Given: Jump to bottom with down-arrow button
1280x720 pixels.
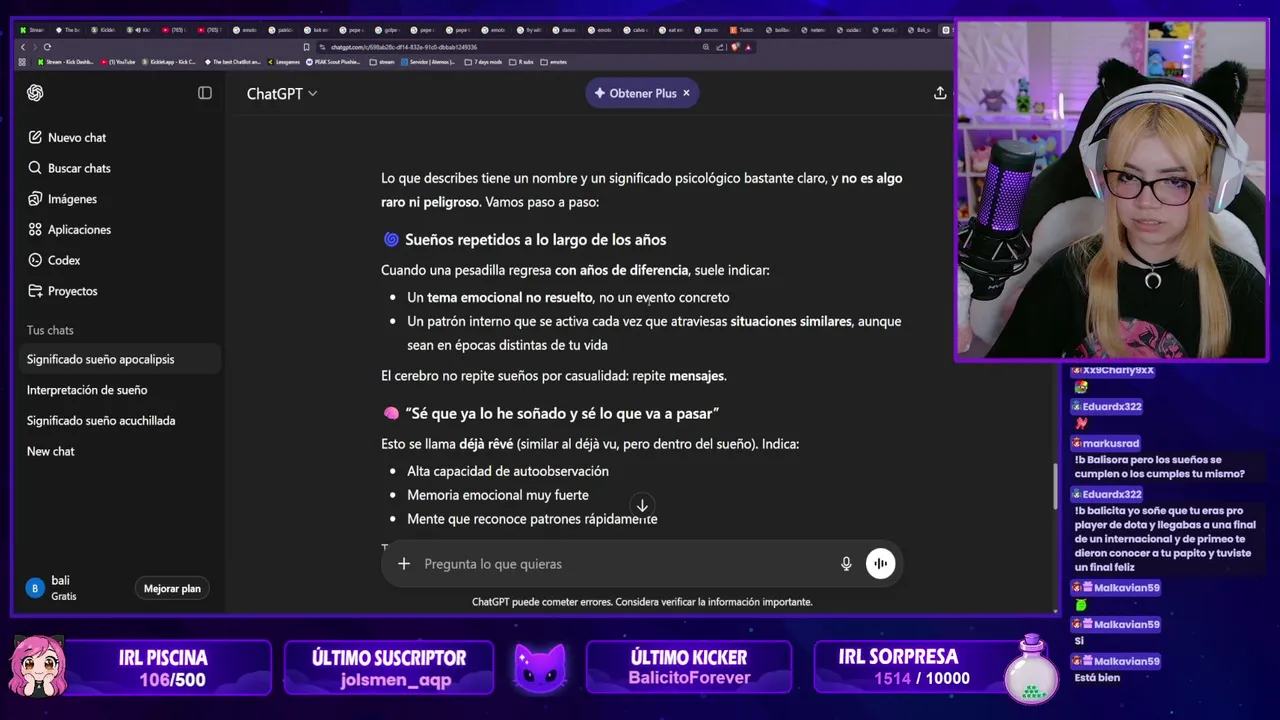Looking at the screenshot, I should coord(642,505).
